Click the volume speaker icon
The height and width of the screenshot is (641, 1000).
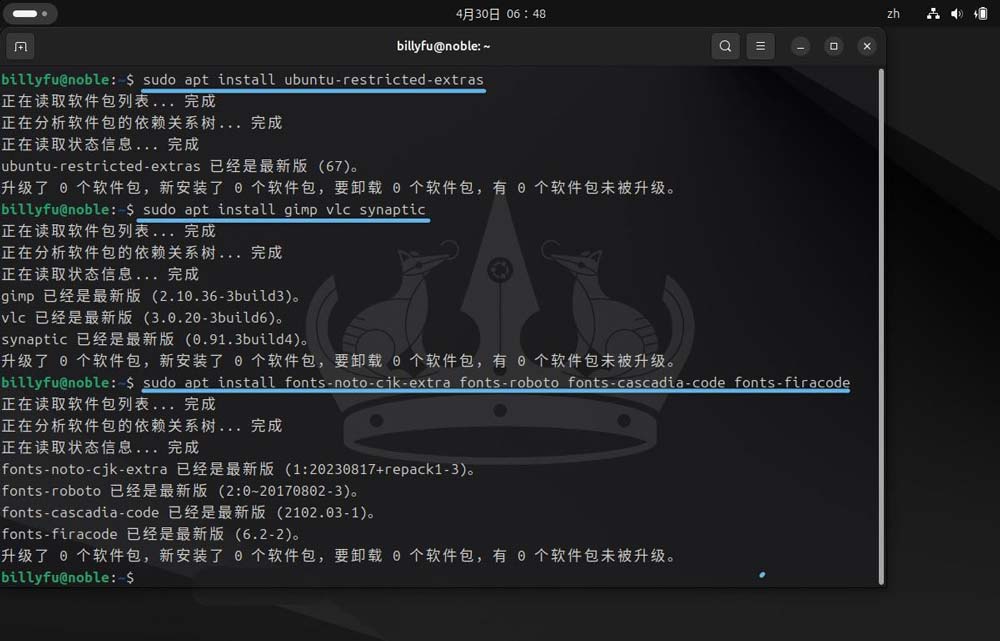pos(956,14)
